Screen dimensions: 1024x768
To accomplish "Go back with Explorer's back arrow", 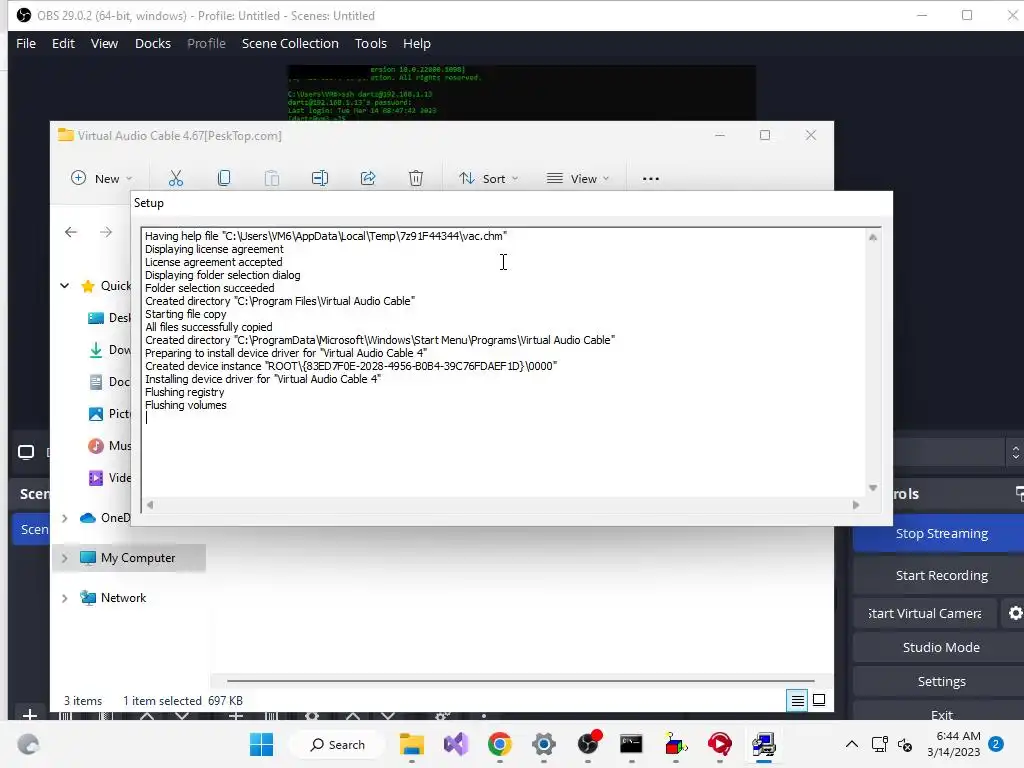I will [71, 232].
